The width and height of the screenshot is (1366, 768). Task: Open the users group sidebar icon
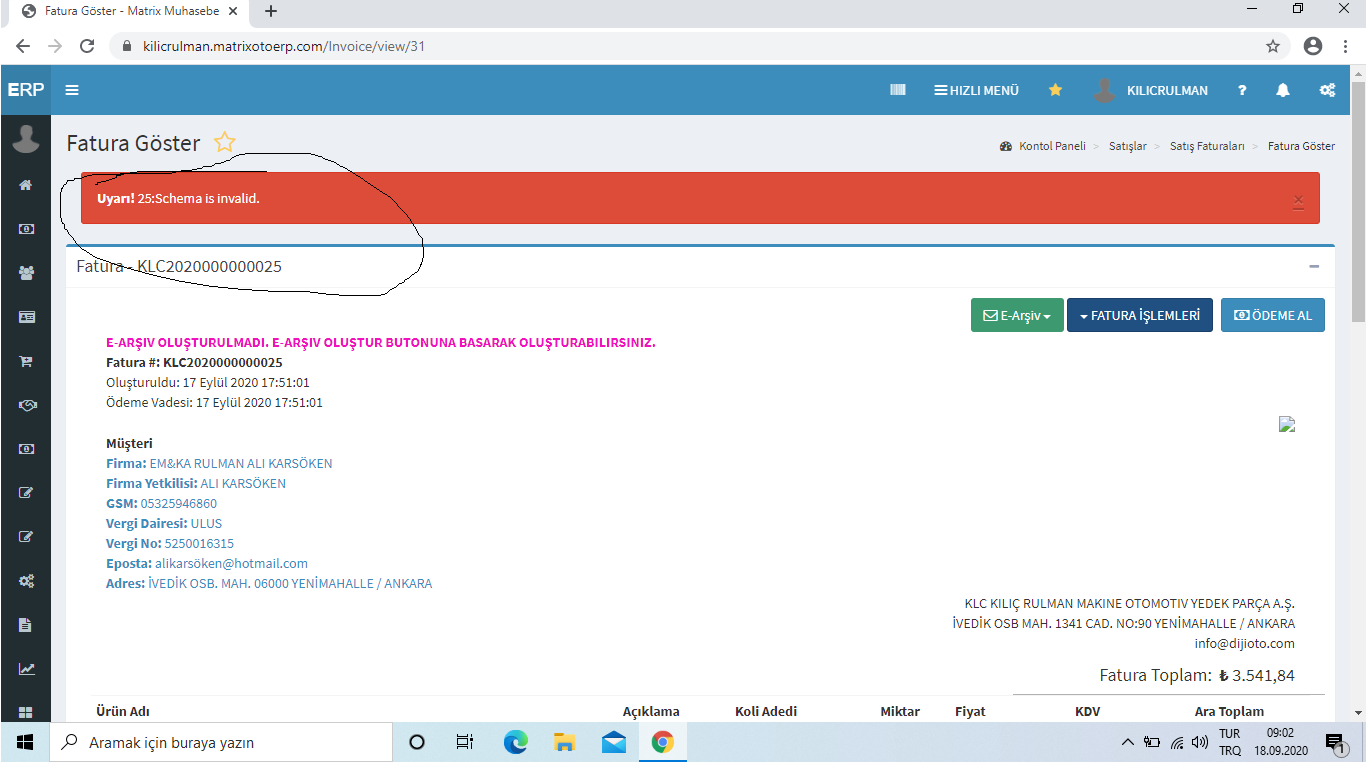[x=26, y=273]
